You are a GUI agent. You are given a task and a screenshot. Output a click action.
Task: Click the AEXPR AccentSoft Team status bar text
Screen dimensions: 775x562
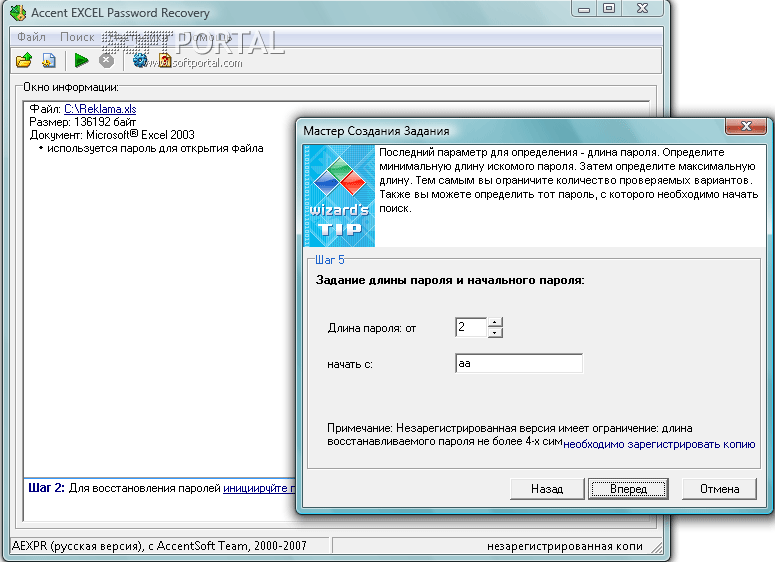(x=159, y=546)
